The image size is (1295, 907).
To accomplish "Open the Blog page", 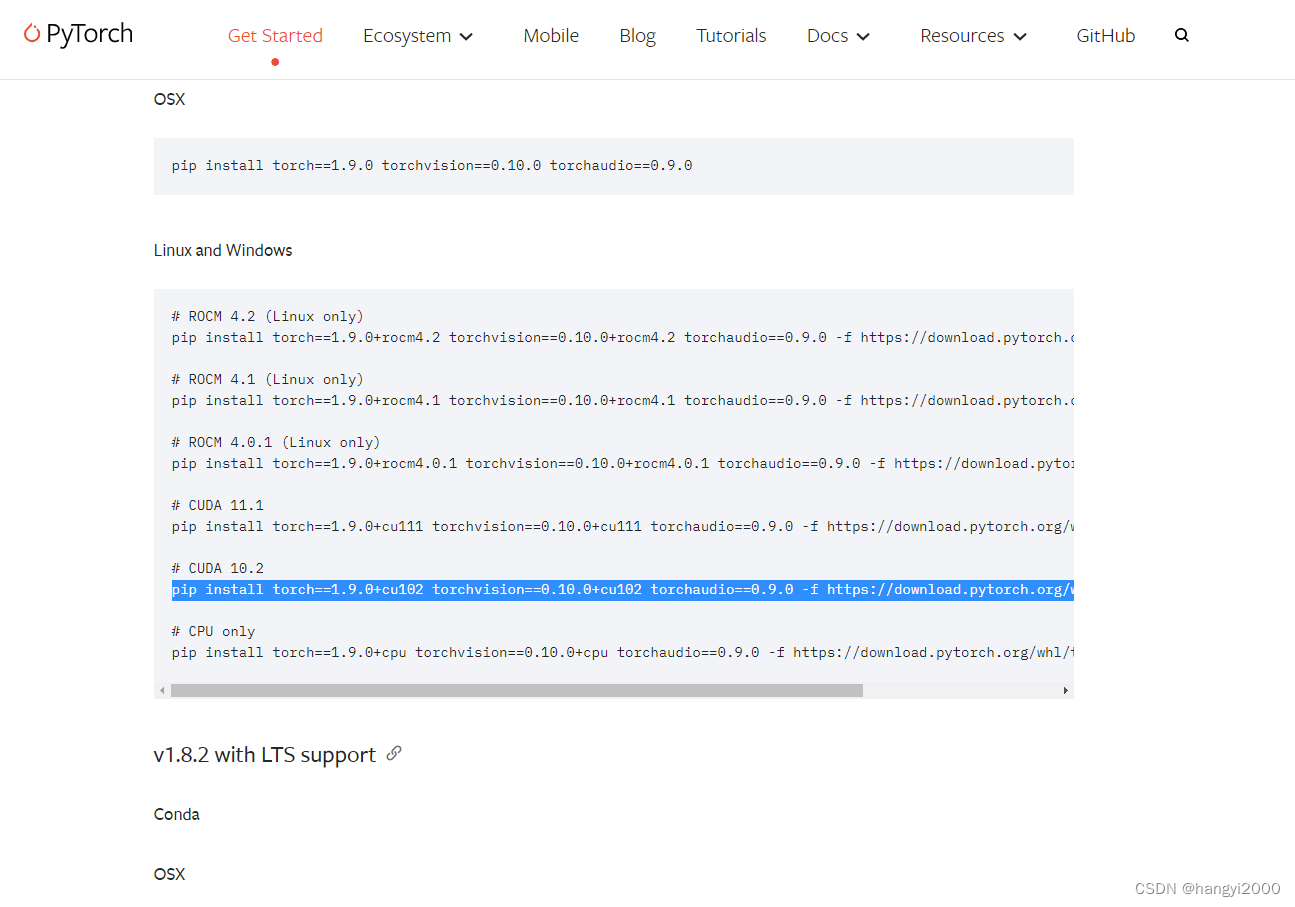I will tap(637, 35).
